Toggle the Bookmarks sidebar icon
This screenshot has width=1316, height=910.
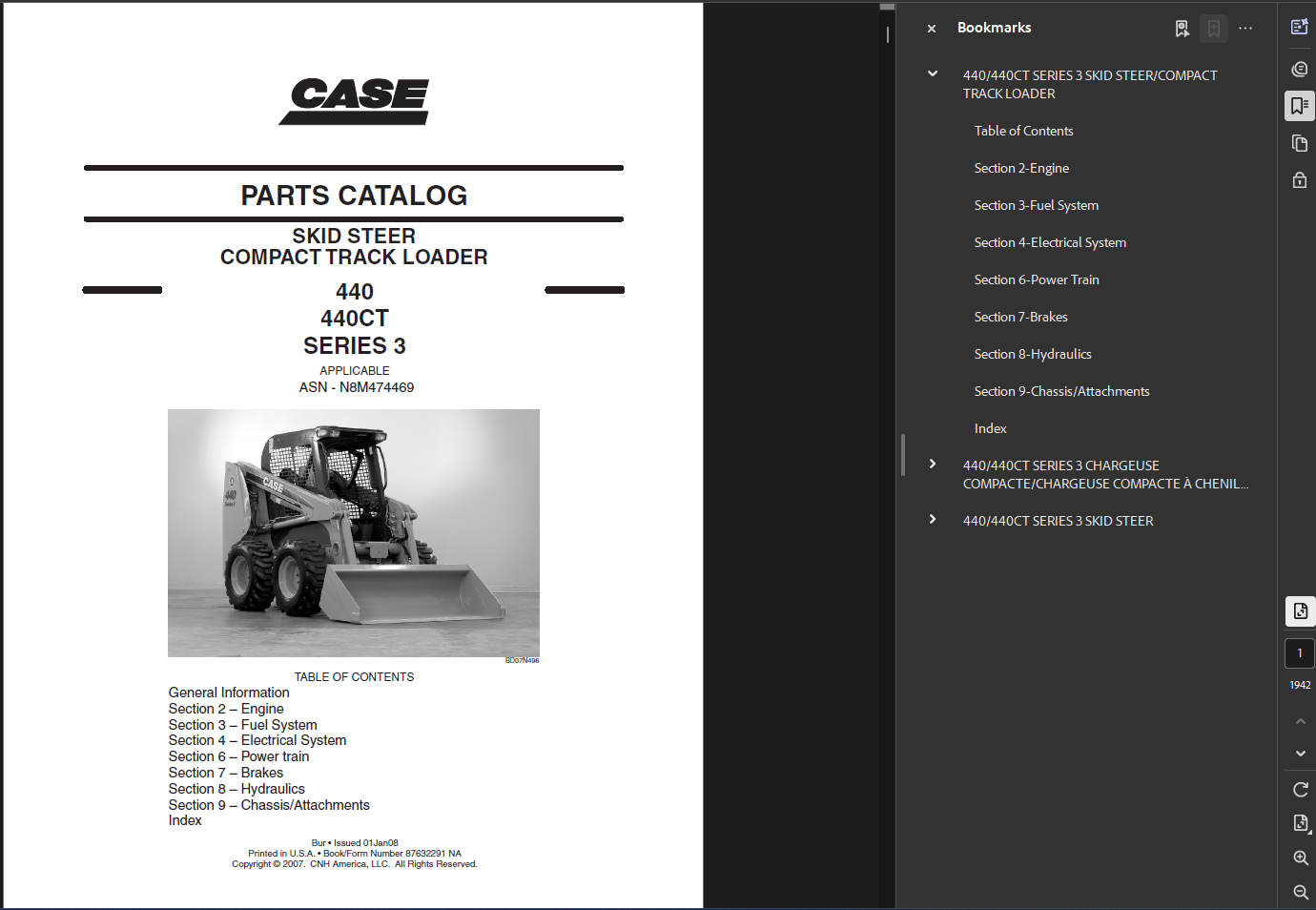coord(1300,106)
